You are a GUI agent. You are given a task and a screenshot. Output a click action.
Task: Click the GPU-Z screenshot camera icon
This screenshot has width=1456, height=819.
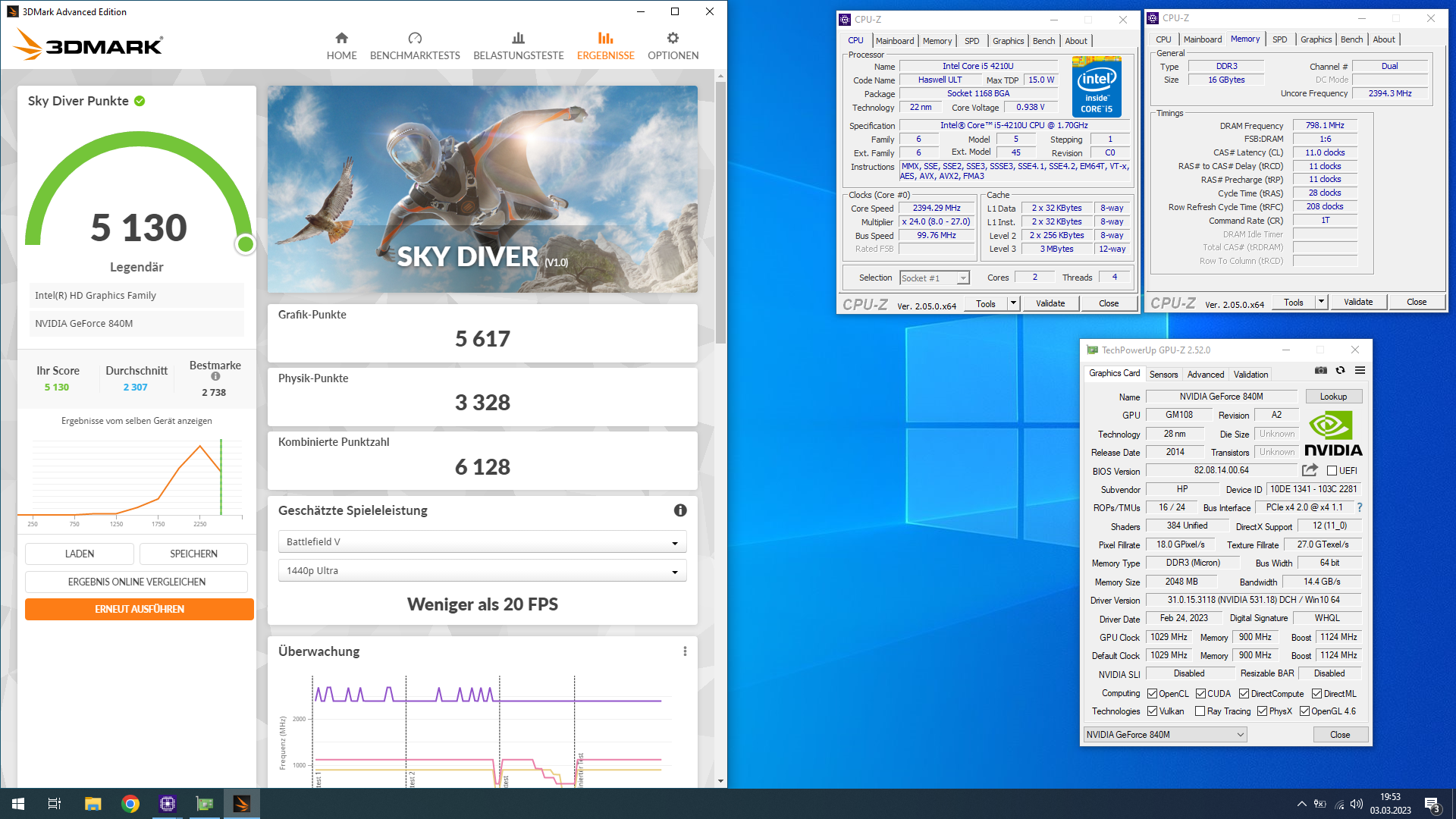[1321, 370]
